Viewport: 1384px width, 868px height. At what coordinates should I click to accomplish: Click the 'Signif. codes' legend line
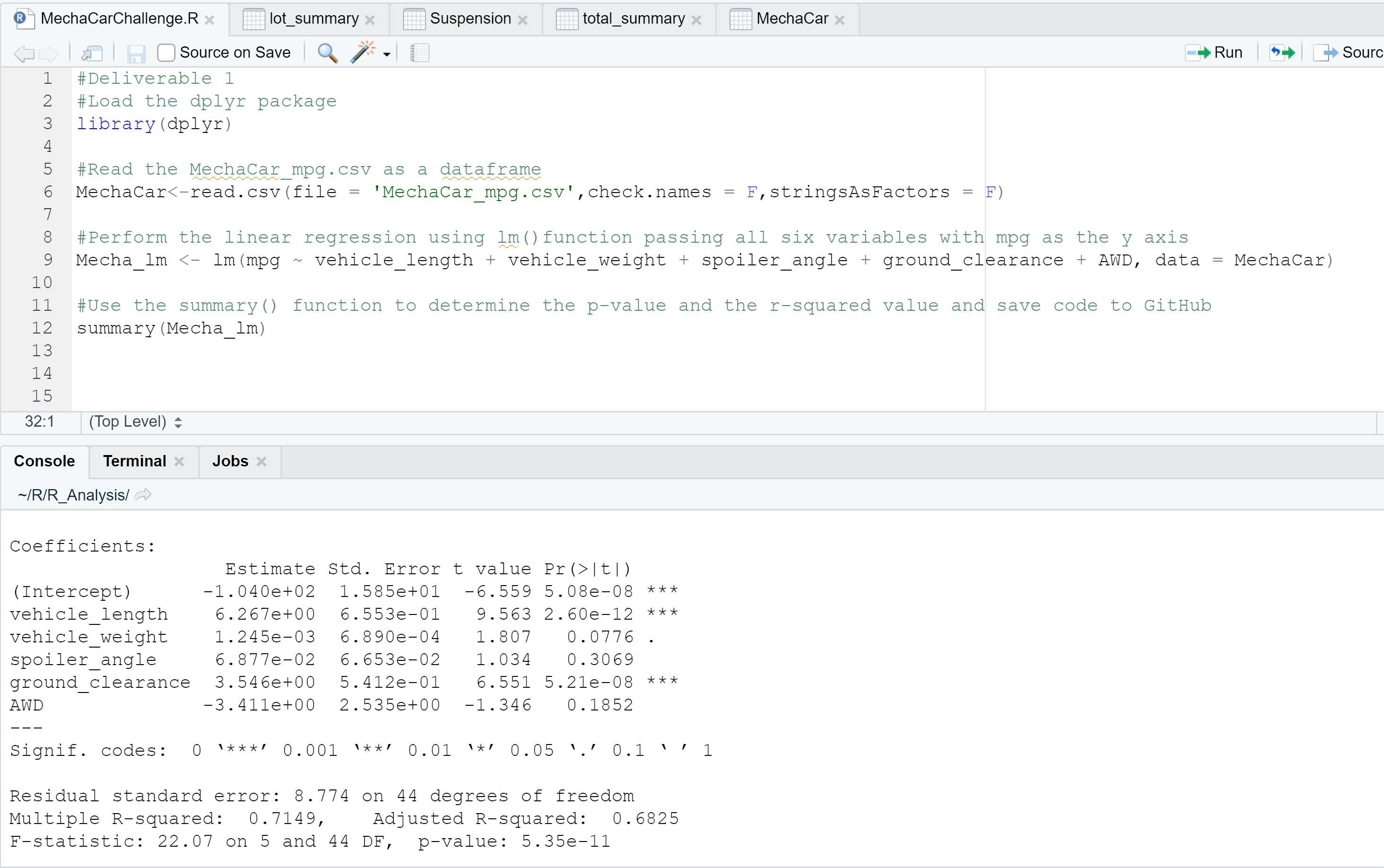[x=361, y=750]
